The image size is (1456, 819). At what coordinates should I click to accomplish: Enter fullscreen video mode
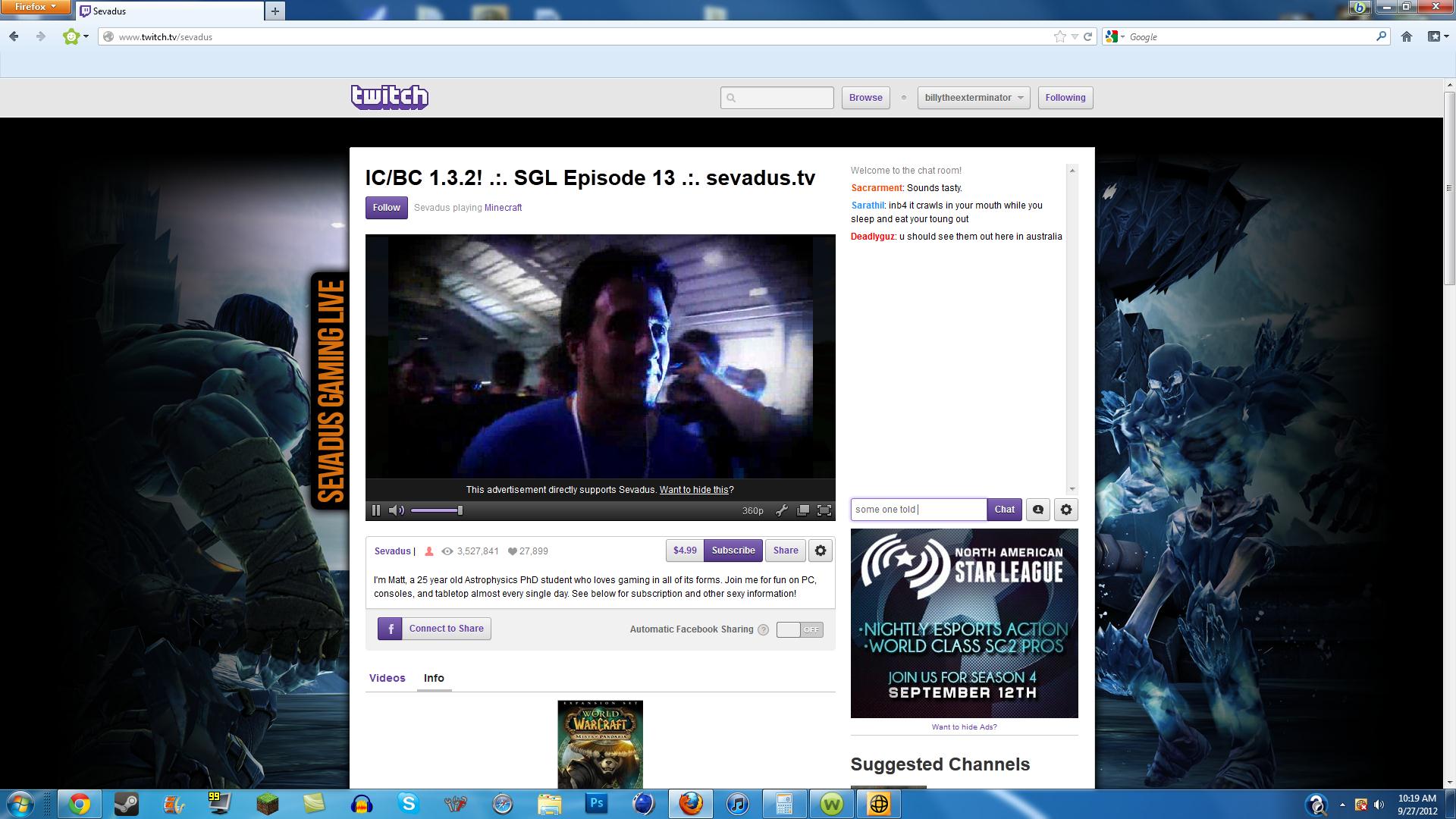coord(824,510)
